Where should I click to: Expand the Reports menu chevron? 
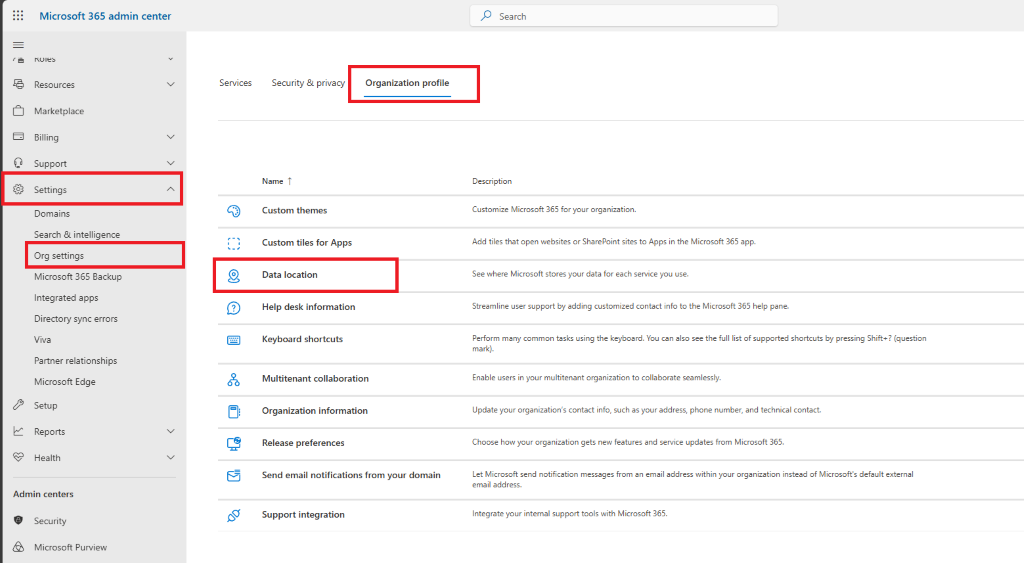pos(170,431)
